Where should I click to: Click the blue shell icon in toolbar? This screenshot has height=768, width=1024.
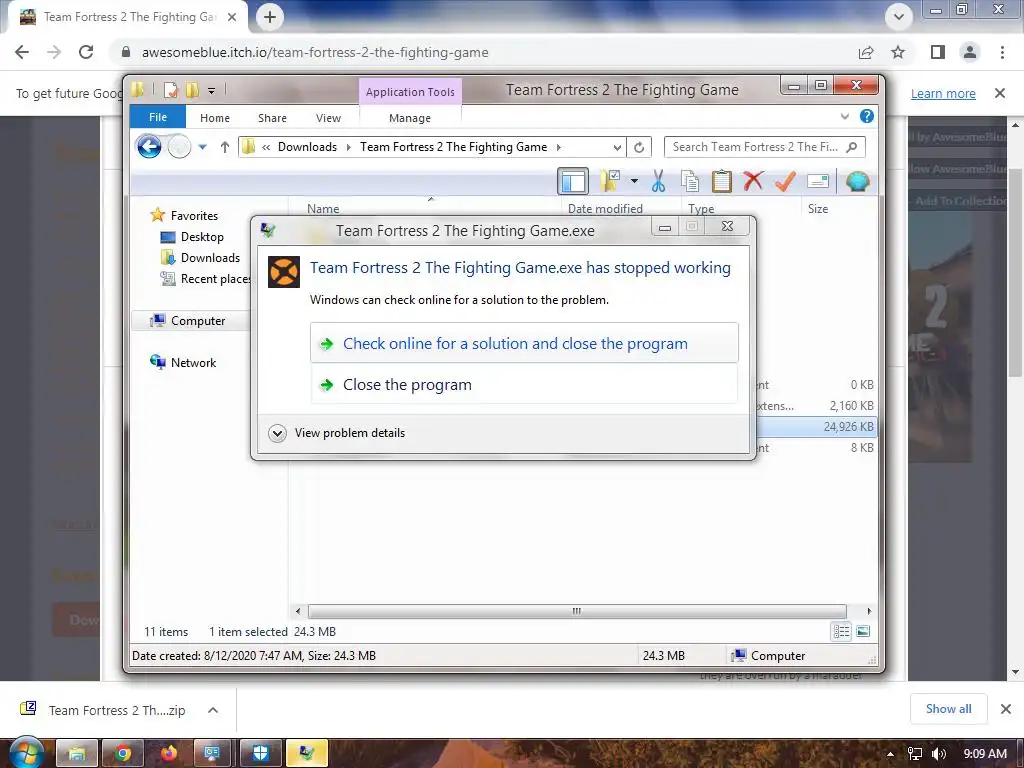[857, 181]
